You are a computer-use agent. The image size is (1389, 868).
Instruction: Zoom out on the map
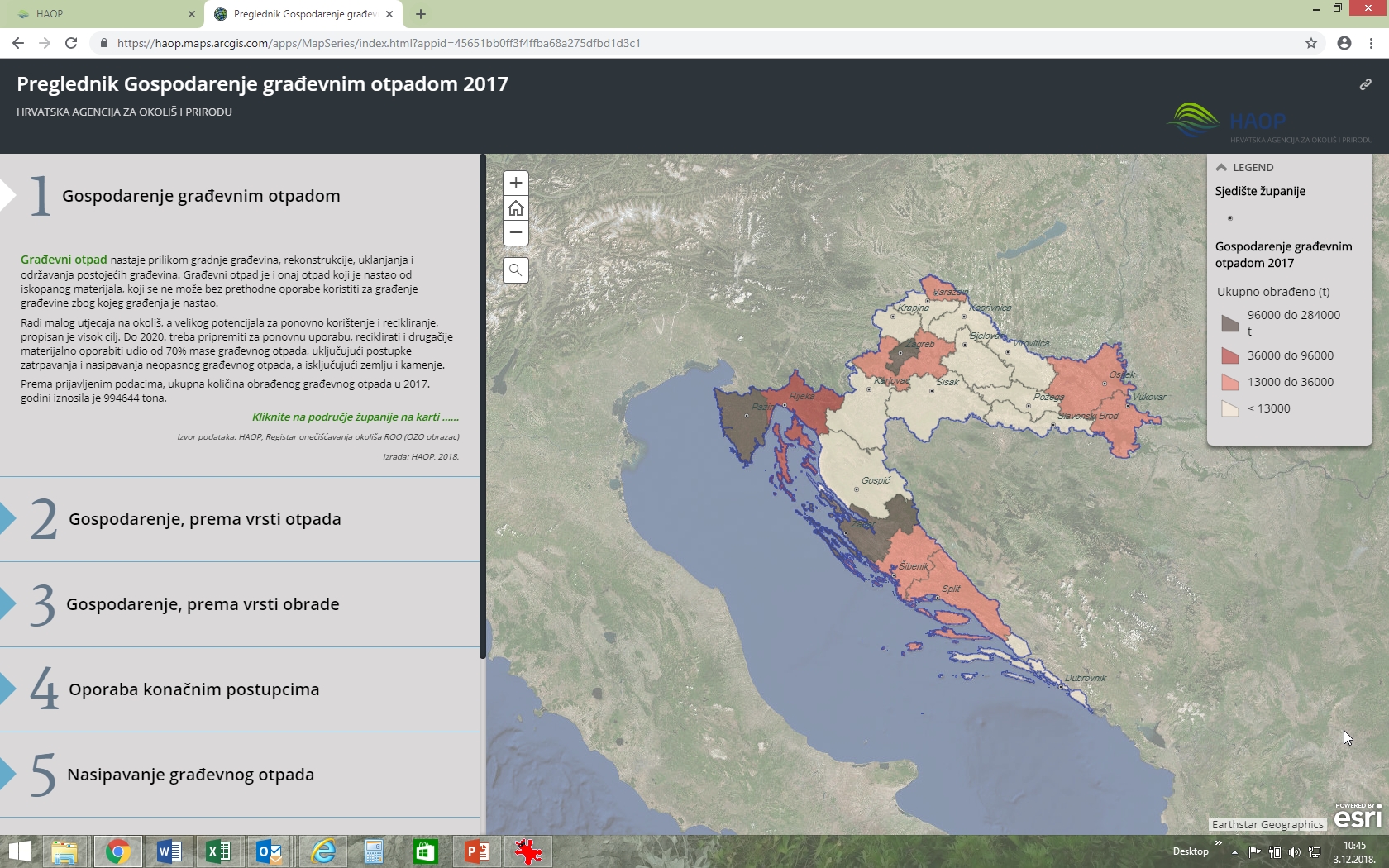[515, 233]
